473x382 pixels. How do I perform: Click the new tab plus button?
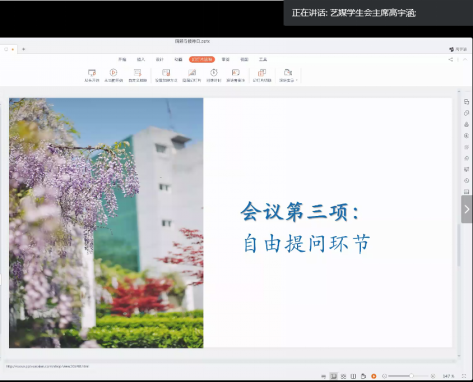tap(23, 49)
